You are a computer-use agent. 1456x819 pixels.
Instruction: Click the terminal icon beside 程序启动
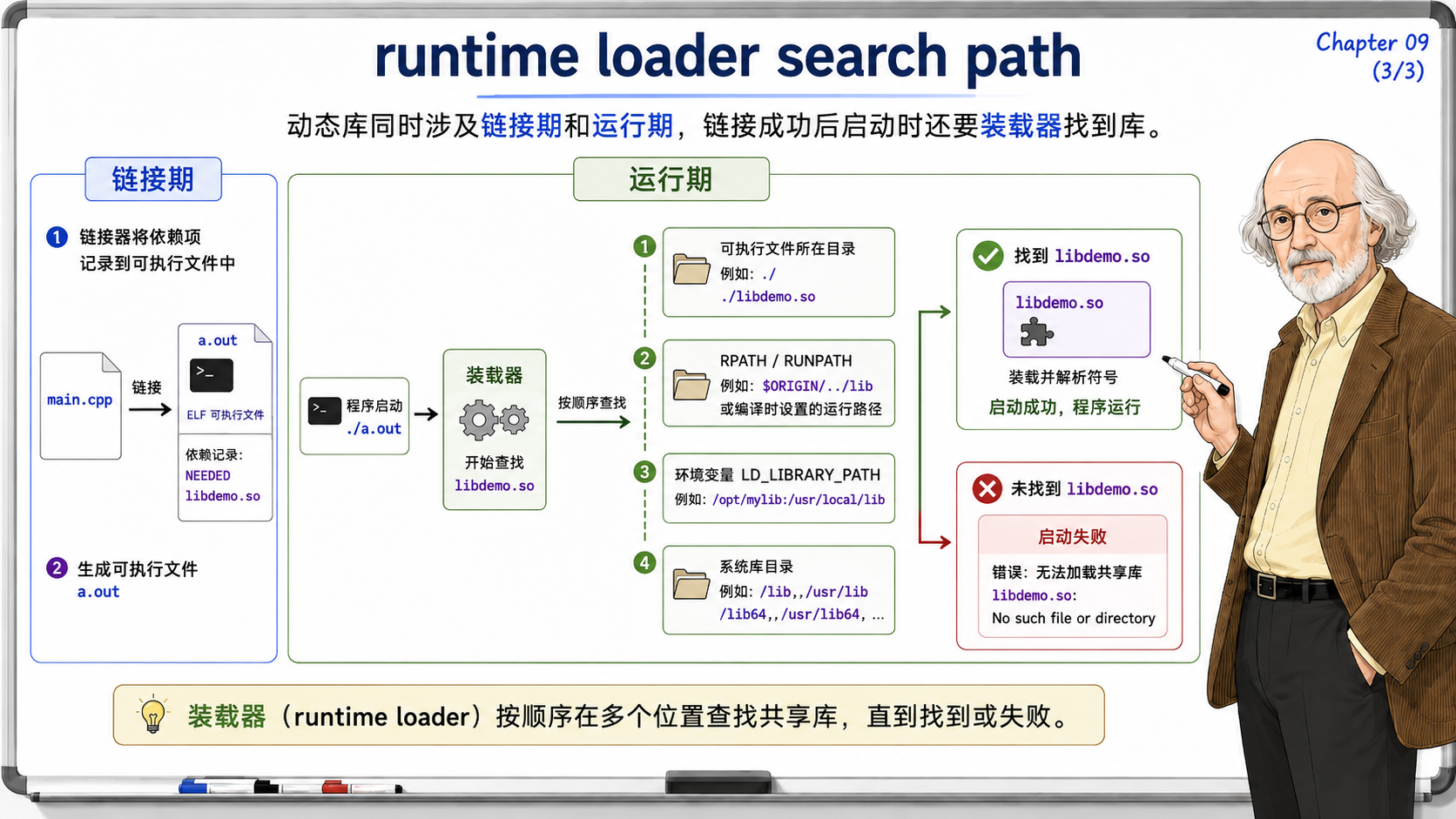pyautogui.click(x=324, y=411)
